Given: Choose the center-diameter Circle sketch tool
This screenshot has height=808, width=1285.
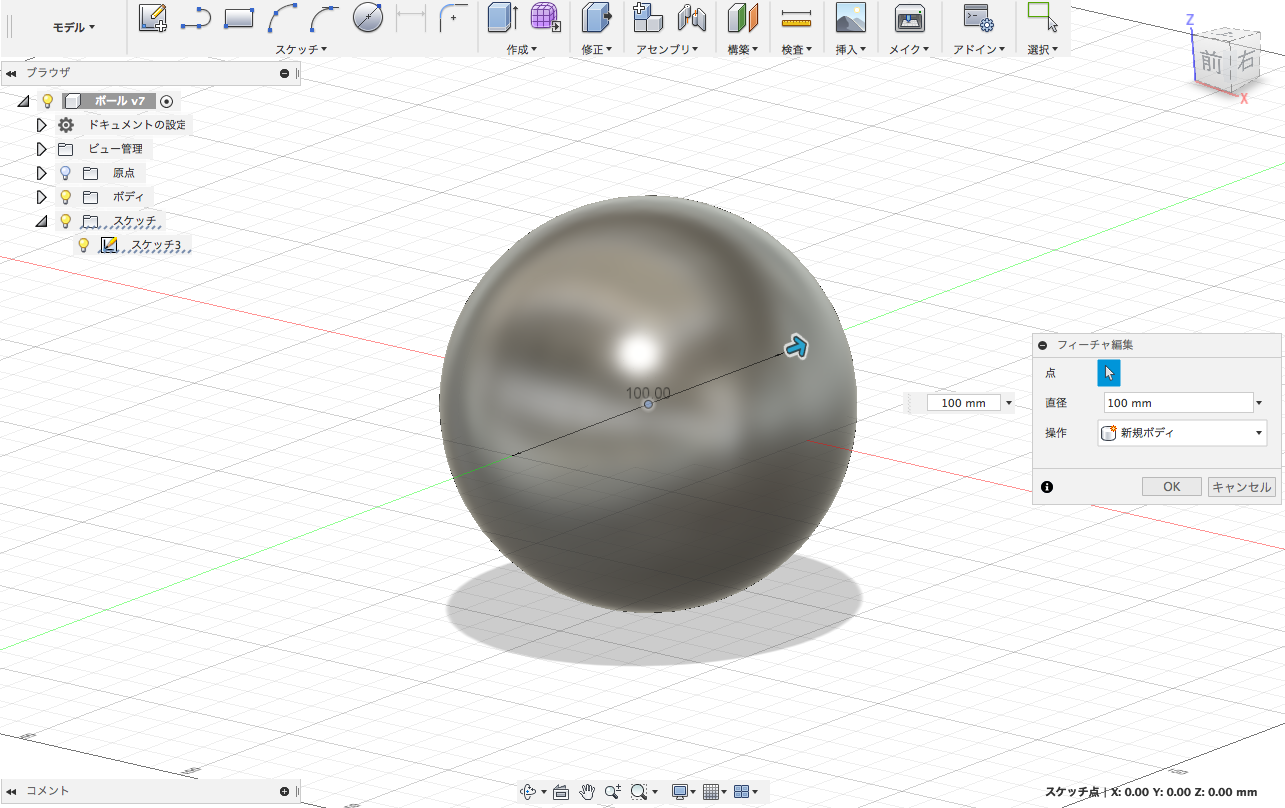Looking at the screenshot, I should point(368,17).
